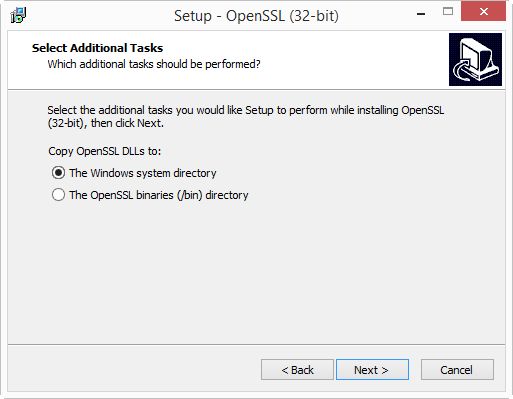This screenshot has width=513, height=399.
Task: Click the 'Setup - OpenSSL (32-bit)' title bar text
Action: tap(256, 16)
